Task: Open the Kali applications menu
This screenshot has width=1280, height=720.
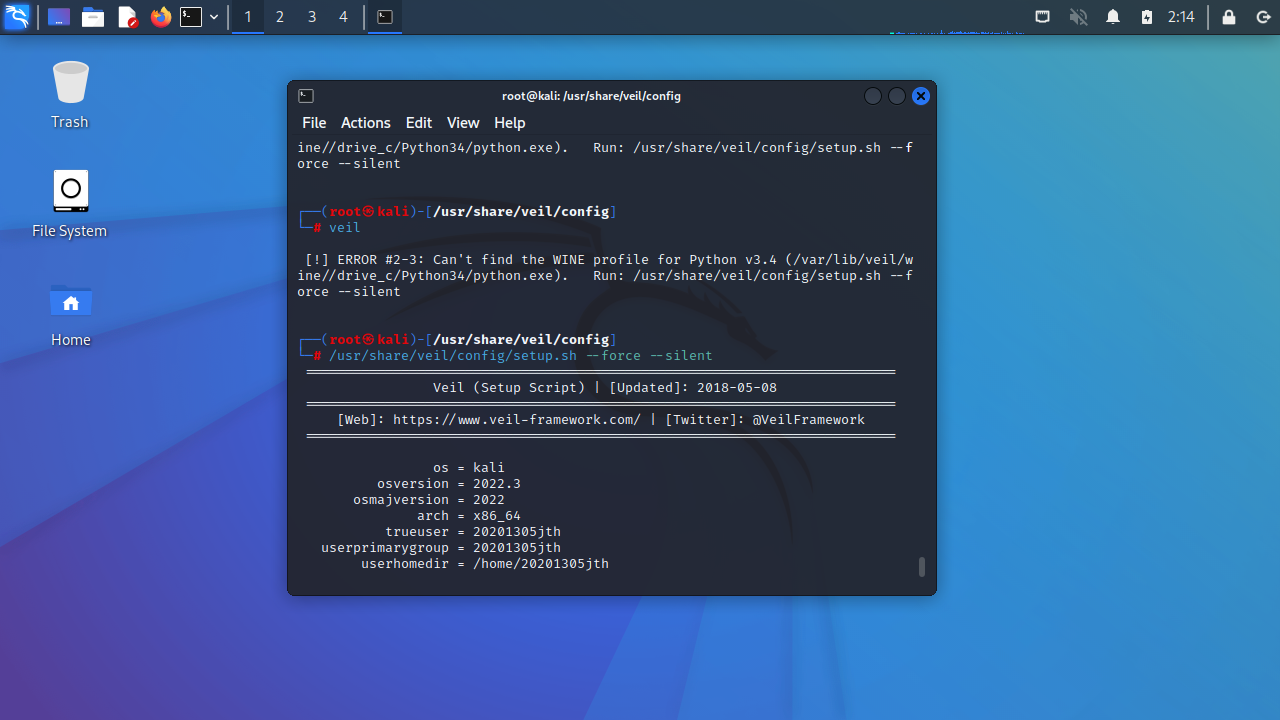Action: [17, 17]
